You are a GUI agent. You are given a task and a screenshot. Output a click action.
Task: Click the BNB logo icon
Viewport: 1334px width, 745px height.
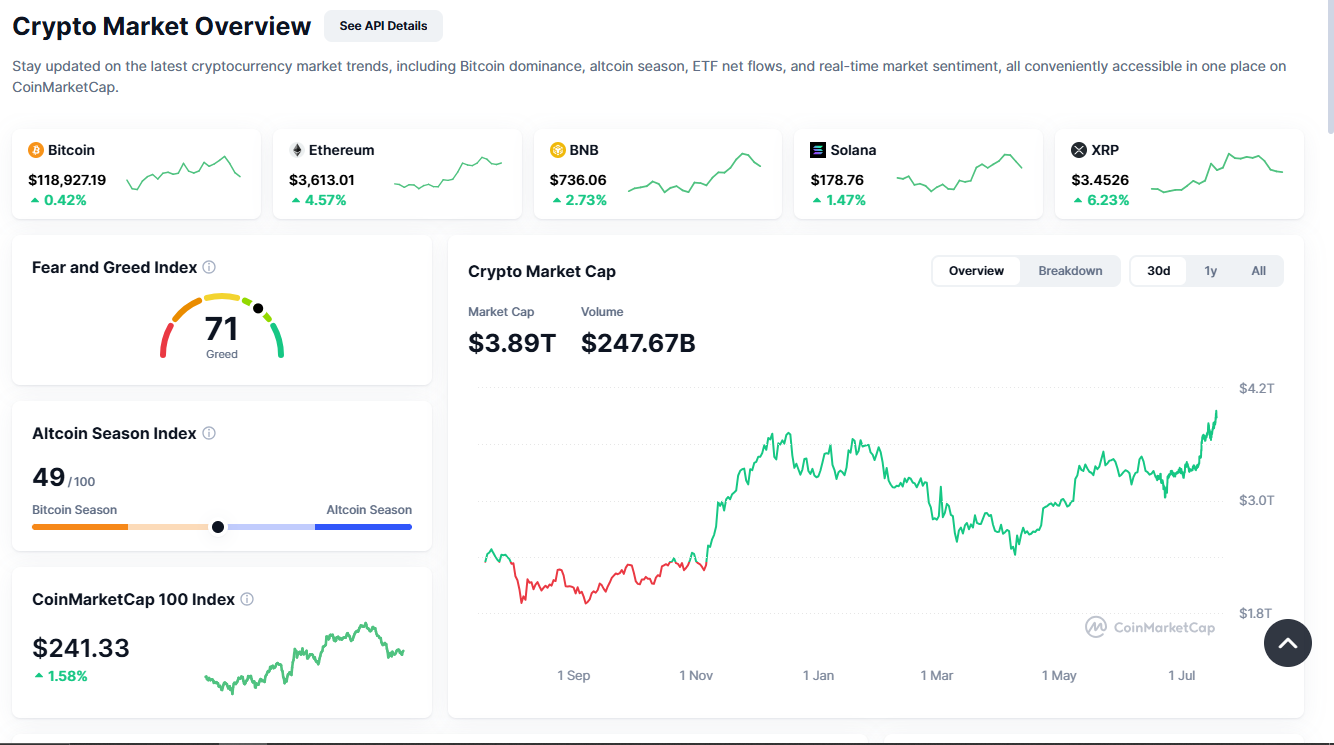click(x=558, y=150)
